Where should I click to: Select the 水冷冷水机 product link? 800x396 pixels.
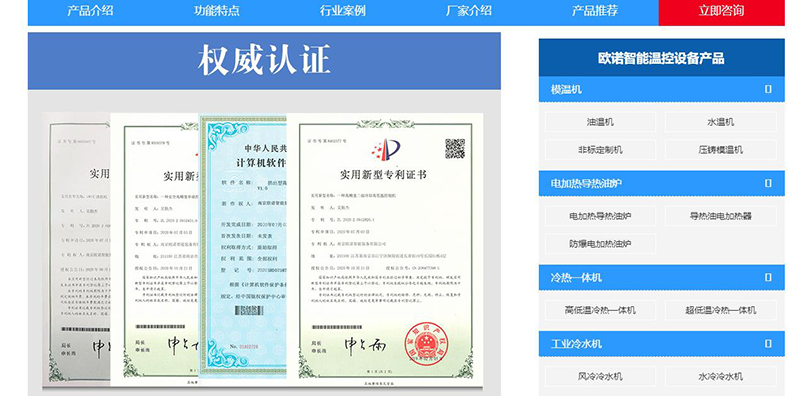[720, 376]
